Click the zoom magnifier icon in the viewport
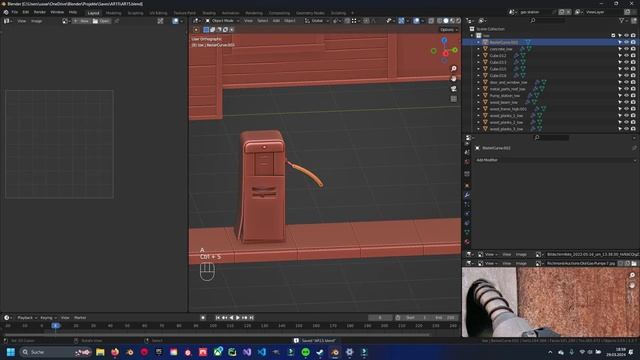640x360 pixels. pyautogui.click(x=453, y=69)
